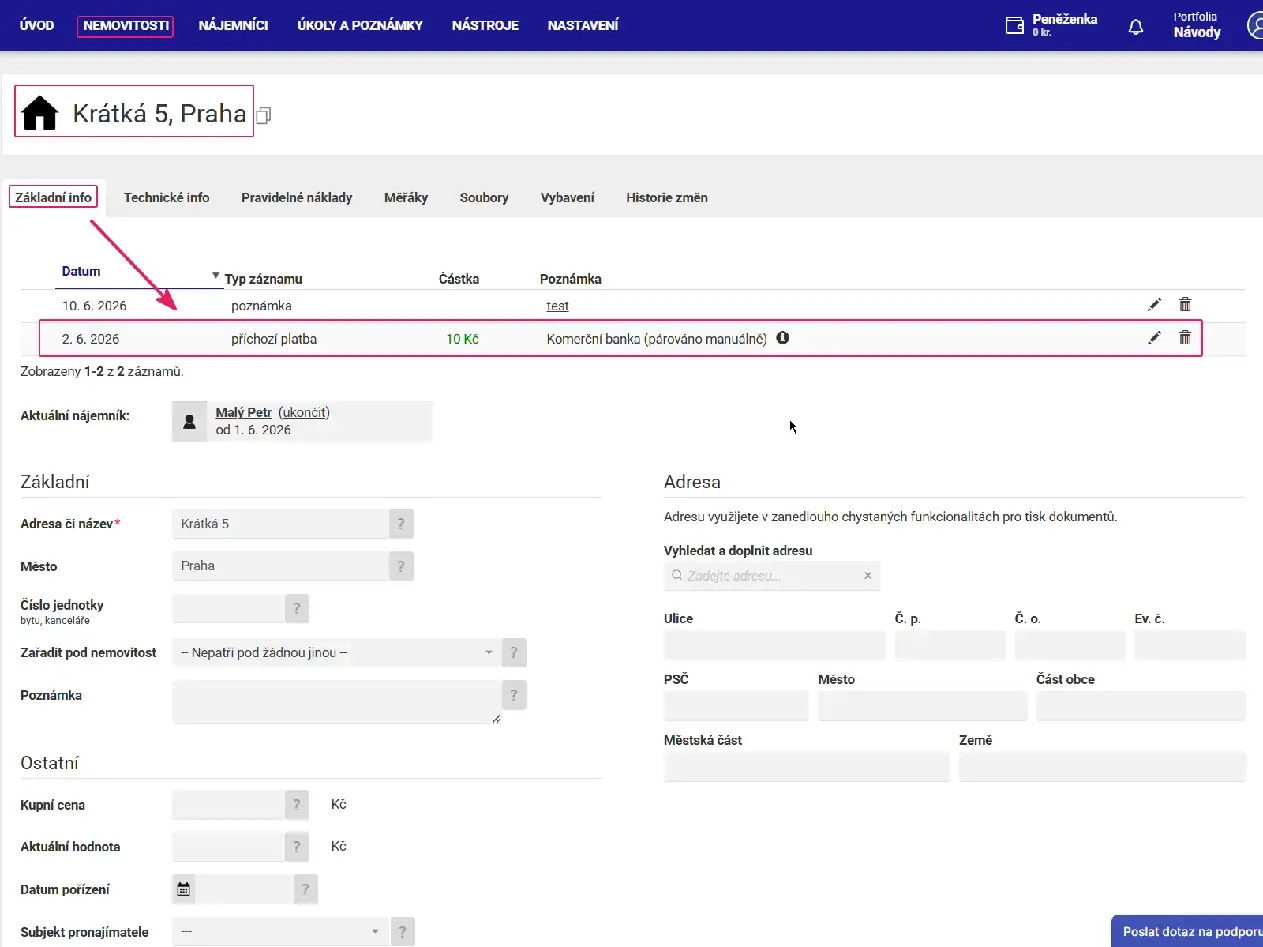
Task: Click the 'Adresa či název' input field
Action: (280, 523)
